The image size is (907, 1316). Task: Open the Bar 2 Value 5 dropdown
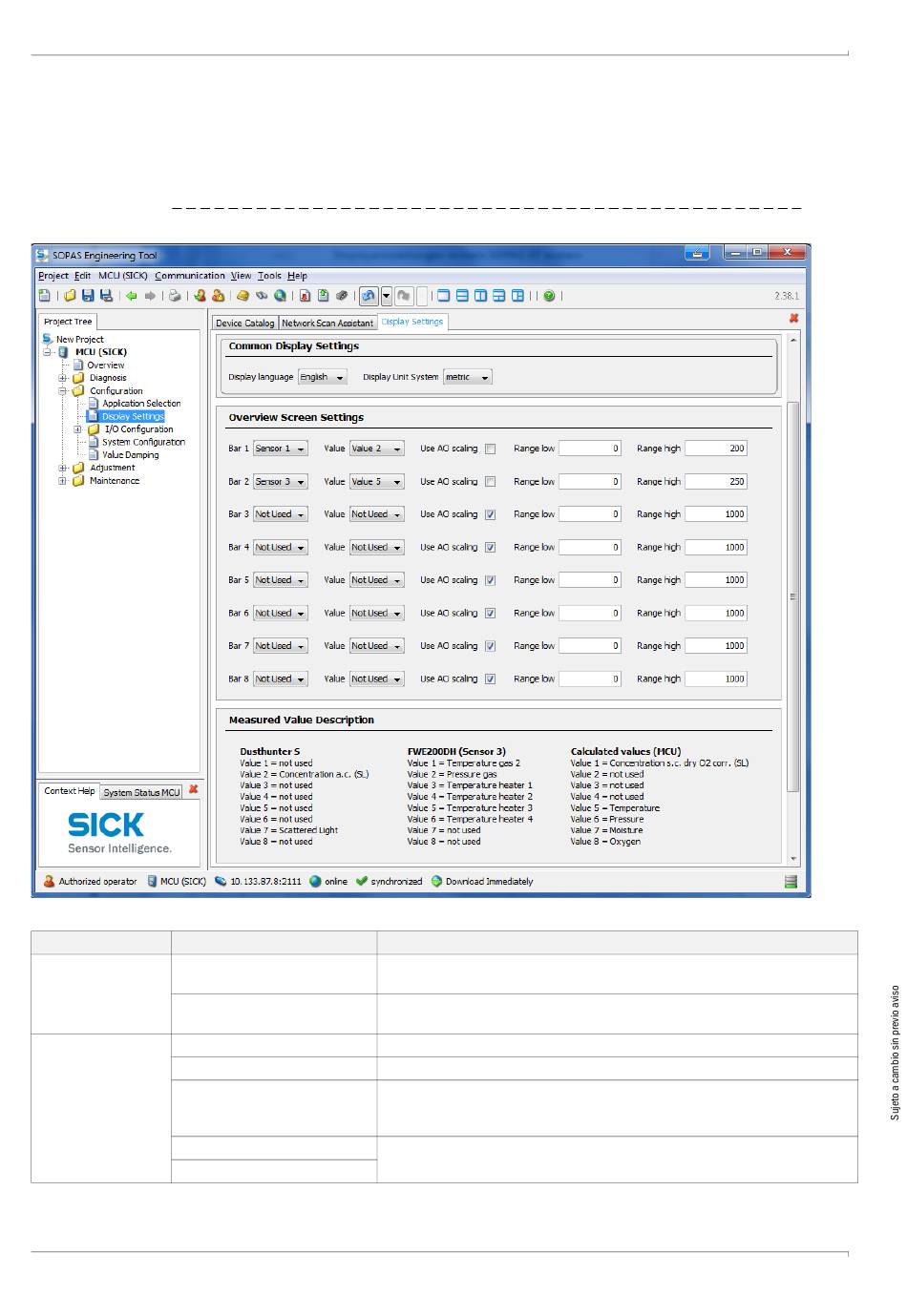tap(376, 482)
